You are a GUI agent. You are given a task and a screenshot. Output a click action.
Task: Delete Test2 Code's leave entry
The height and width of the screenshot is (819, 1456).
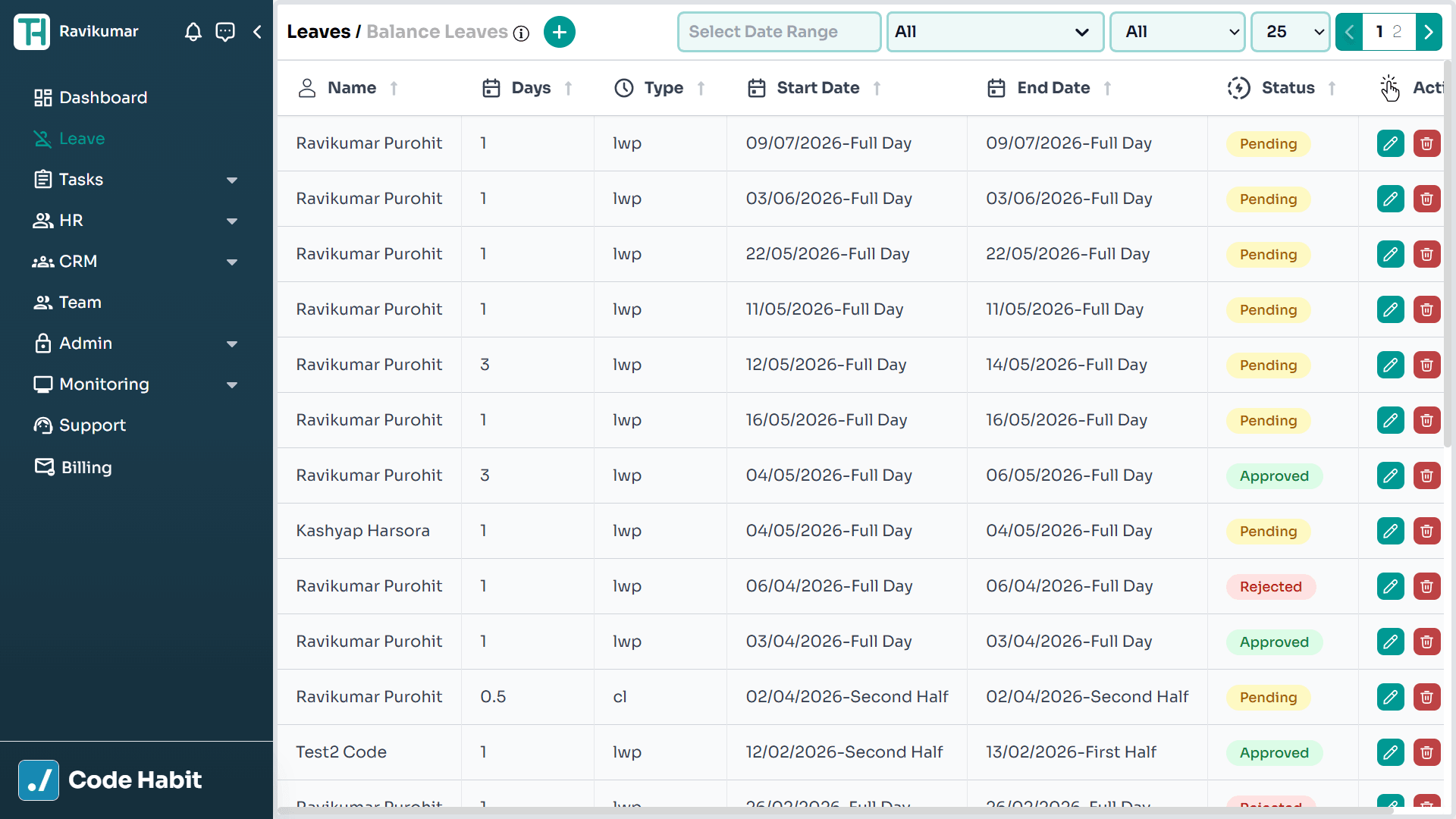pyautogui.click(x=1427, y=752)
